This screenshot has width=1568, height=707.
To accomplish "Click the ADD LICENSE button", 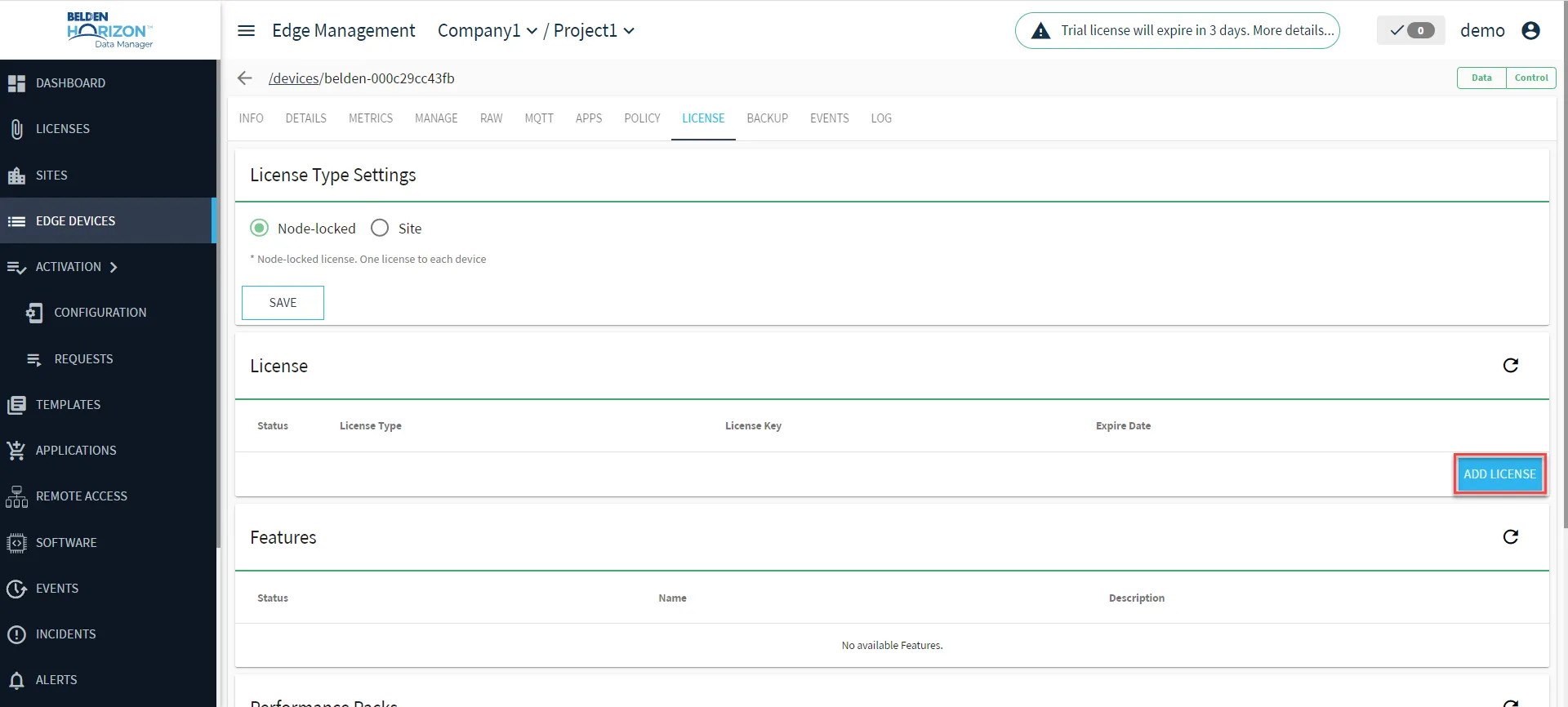I will pyautogui.click(x=1499, y=474).
